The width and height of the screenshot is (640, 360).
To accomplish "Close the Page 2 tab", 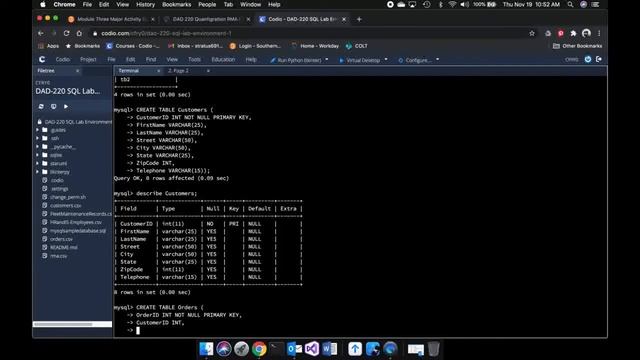I will pos(208,71).
